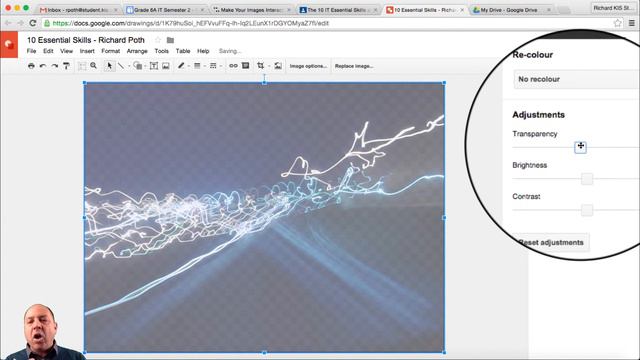Switch to Make Your Images Interactive tab
640x360 pixels.
point(252,9)
